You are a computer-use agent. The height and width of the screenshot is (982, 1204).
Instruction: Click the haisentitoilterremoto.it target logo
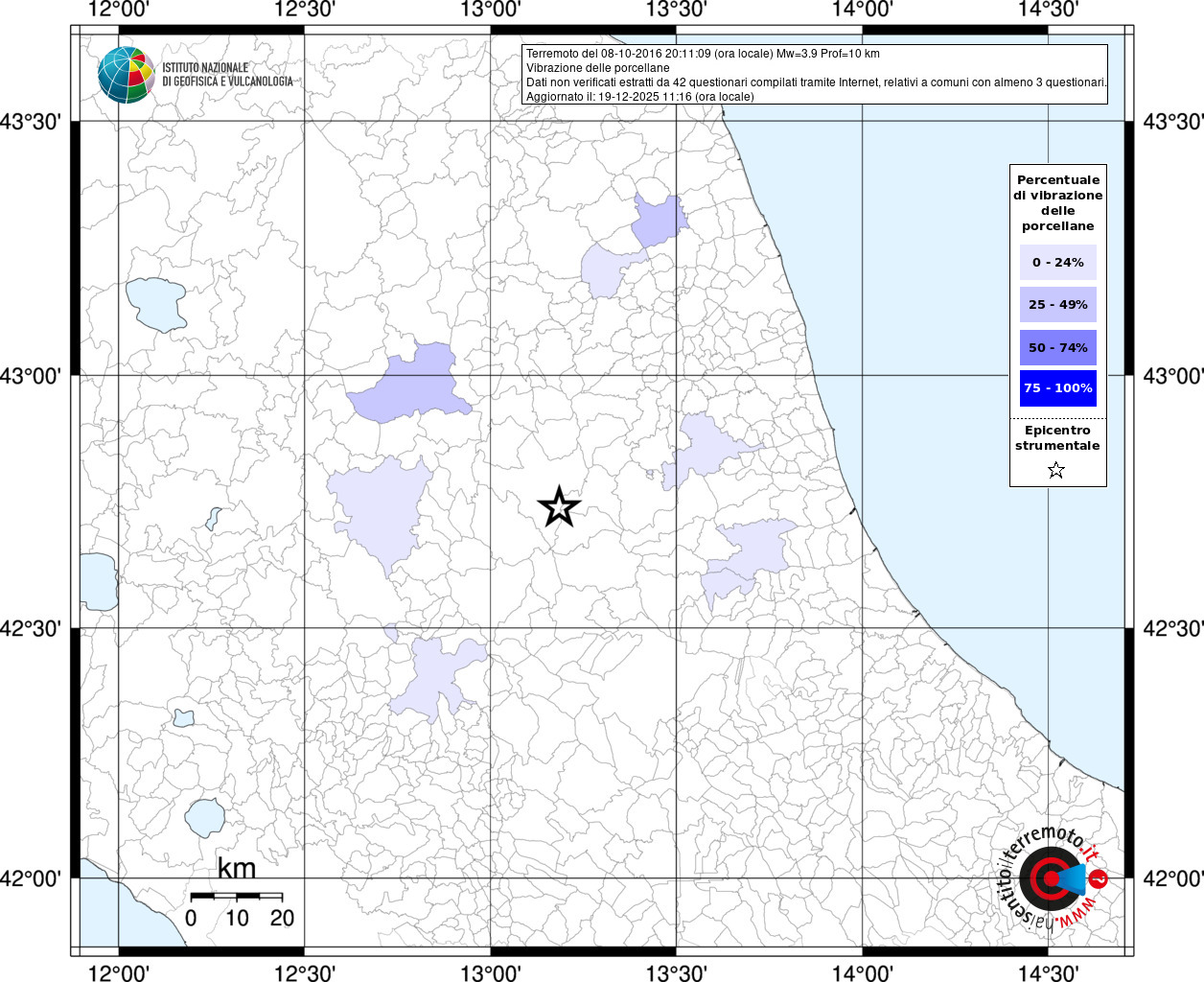1053,877
